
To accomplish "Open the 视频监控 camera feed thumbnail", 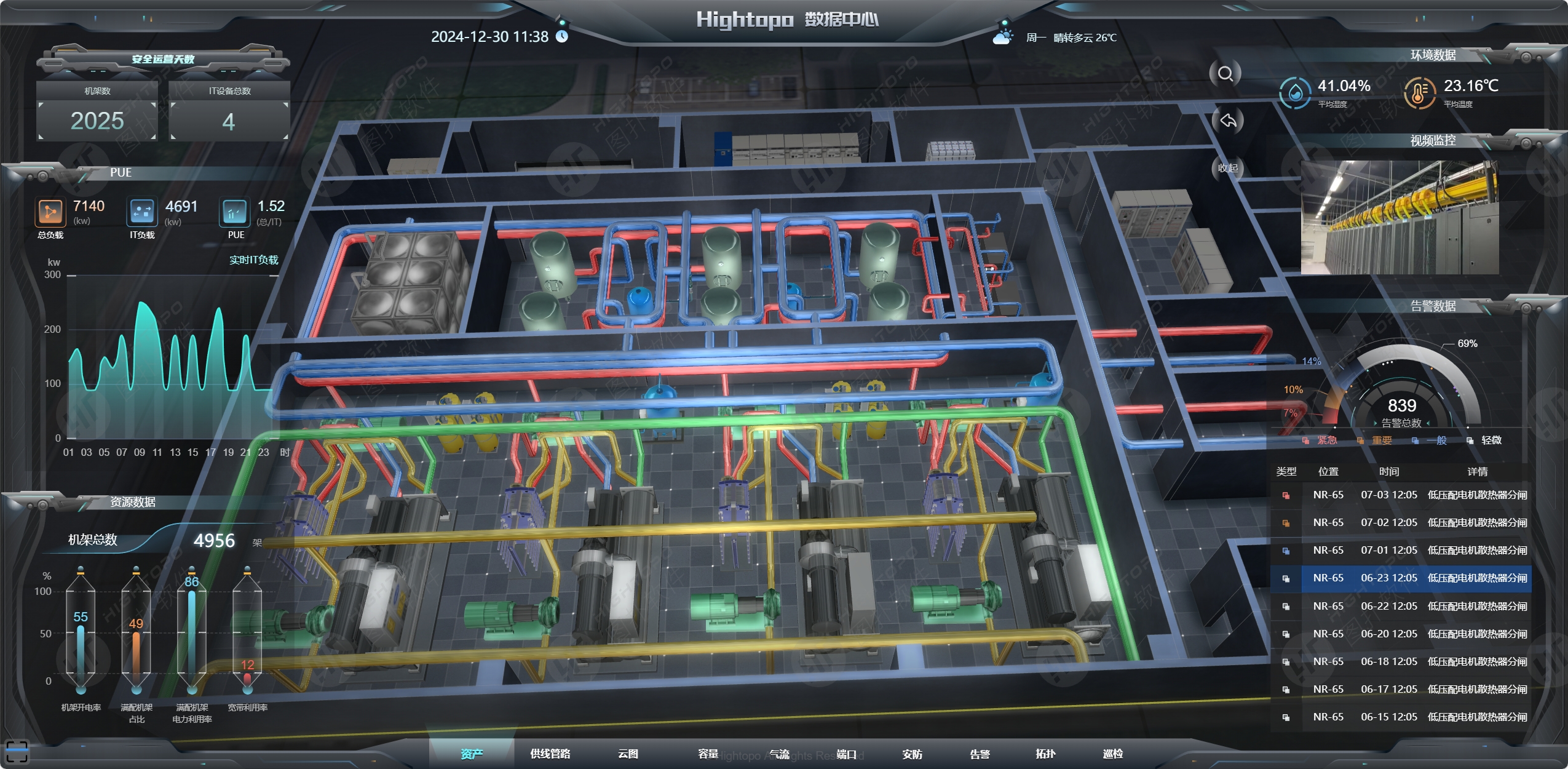I will (x=1400, y=217).
